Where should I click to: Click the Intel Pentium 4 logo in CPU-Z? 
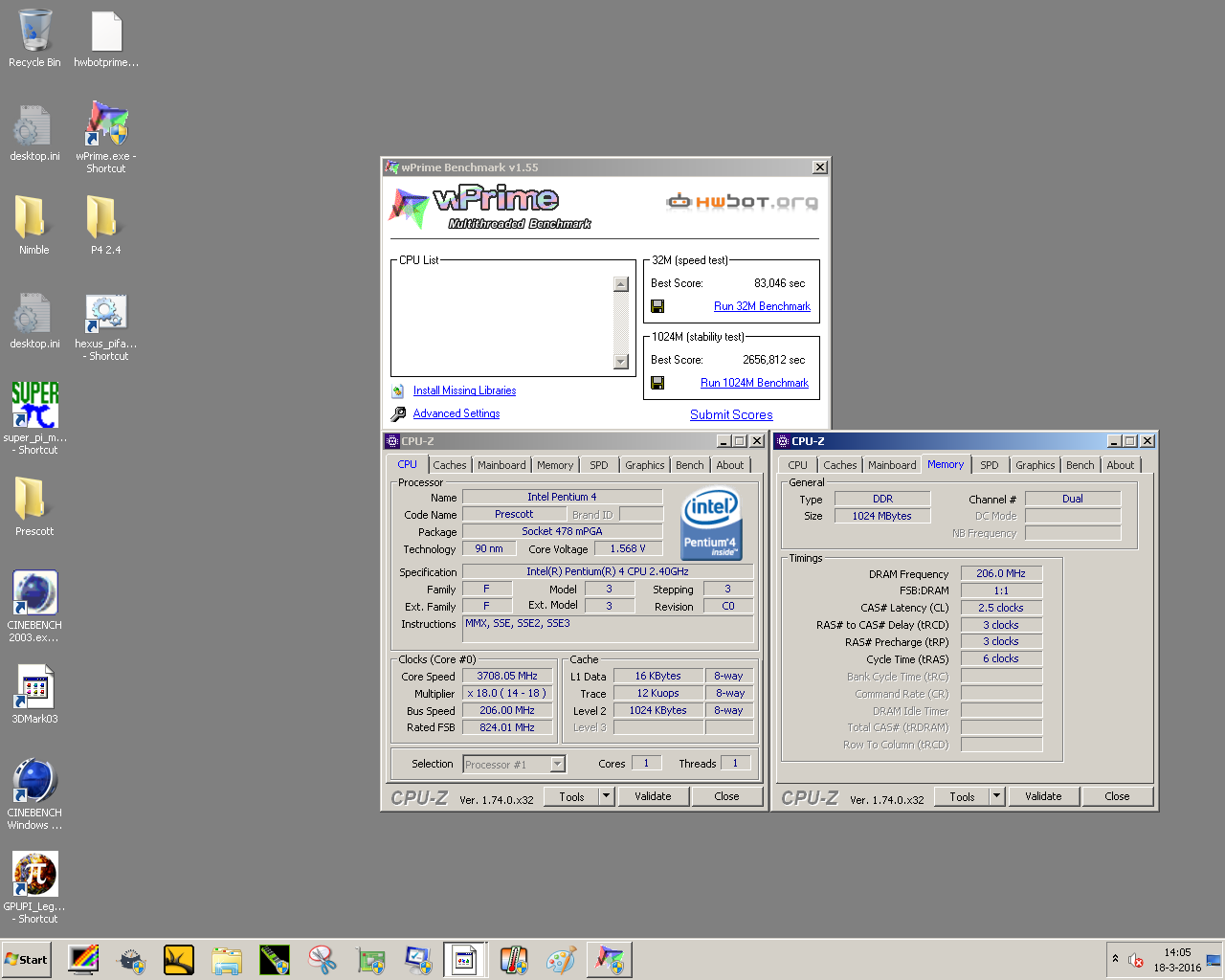pos(710,523)
